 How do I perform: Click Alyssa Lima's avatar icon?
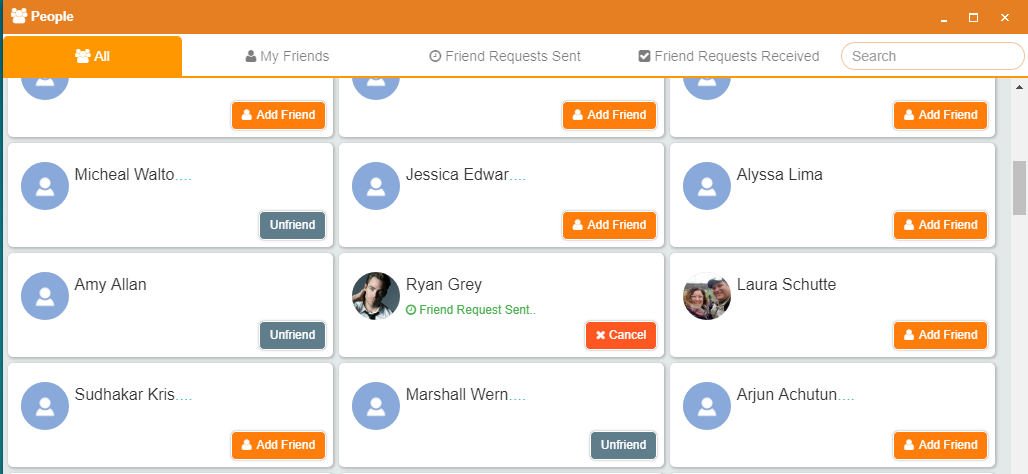coord(707,186)
